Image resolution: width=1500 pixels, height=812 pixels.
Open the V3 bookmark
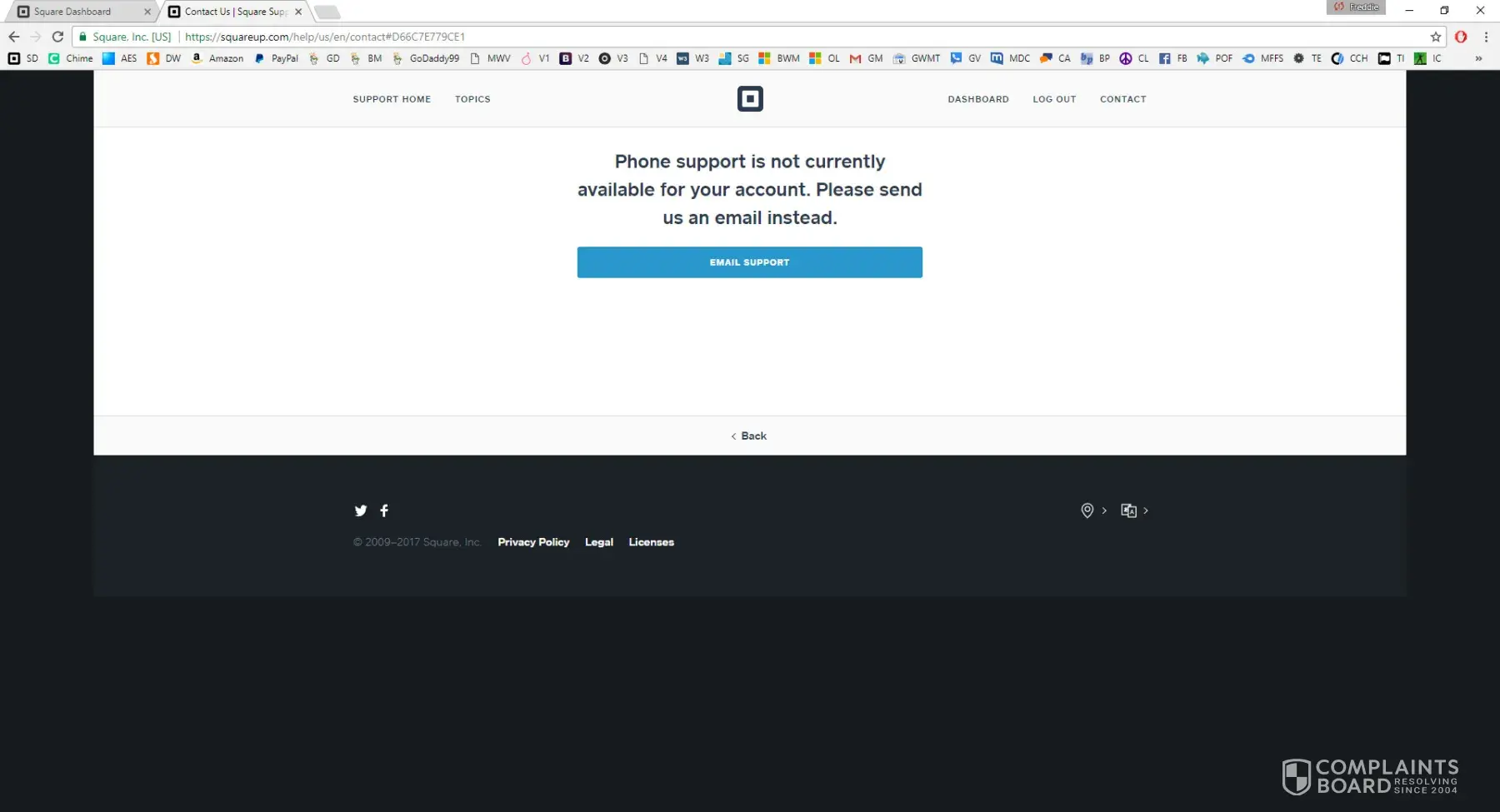pyautogui.click(x=613, y=58)
